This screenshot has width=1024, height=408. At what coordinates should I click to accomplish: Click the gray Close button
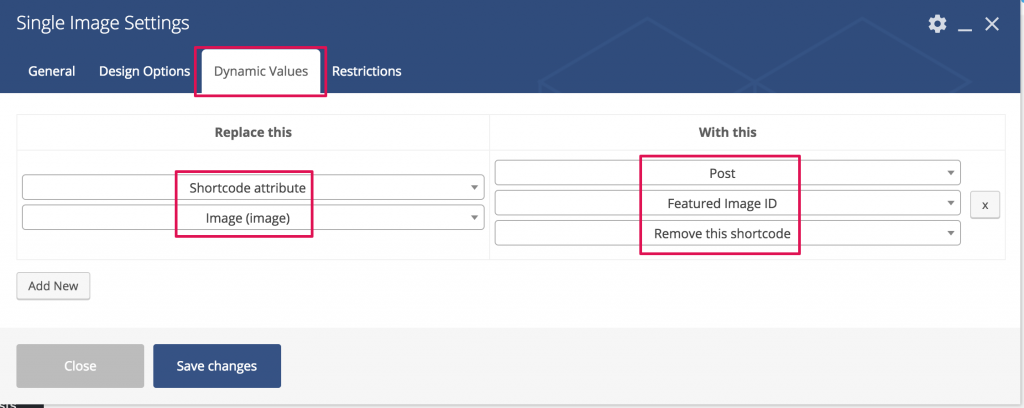click(x=80, y=366)
